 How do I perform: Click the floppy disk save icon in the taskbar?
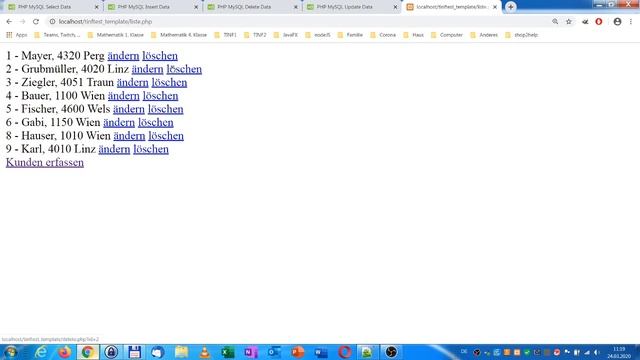134,352
